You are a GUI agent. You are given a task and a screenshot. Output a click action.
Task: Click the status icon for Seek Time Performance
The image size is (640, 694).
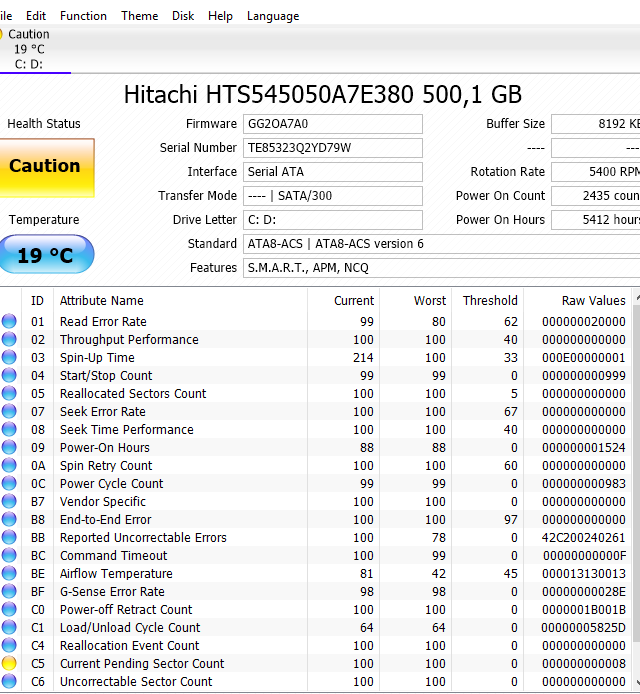pos(9,429)
